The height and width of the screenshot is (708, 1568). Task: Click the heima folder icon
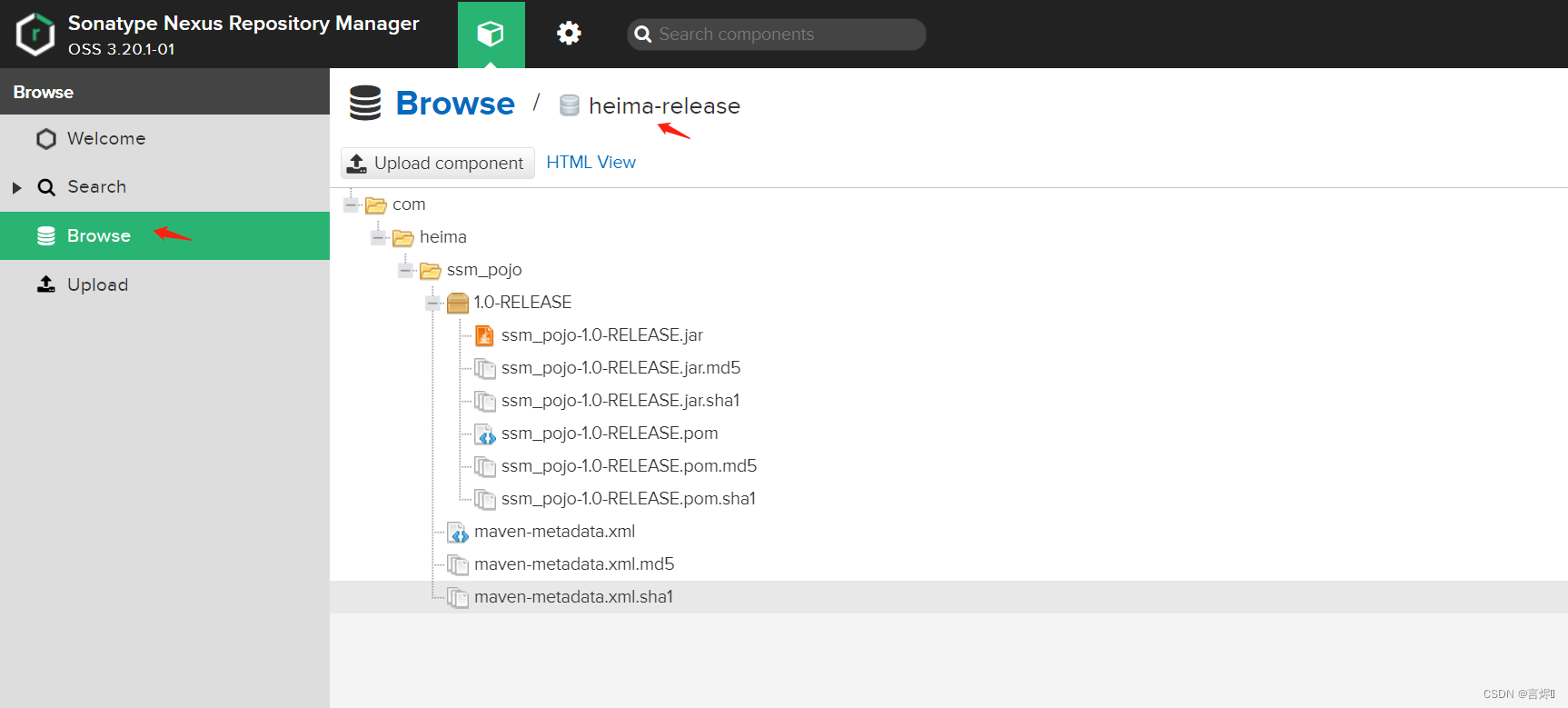[403, 238]
